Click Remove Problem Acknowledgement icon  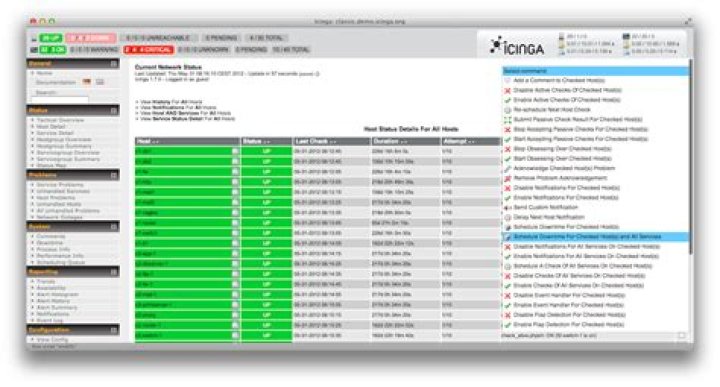tap(507, 178)
